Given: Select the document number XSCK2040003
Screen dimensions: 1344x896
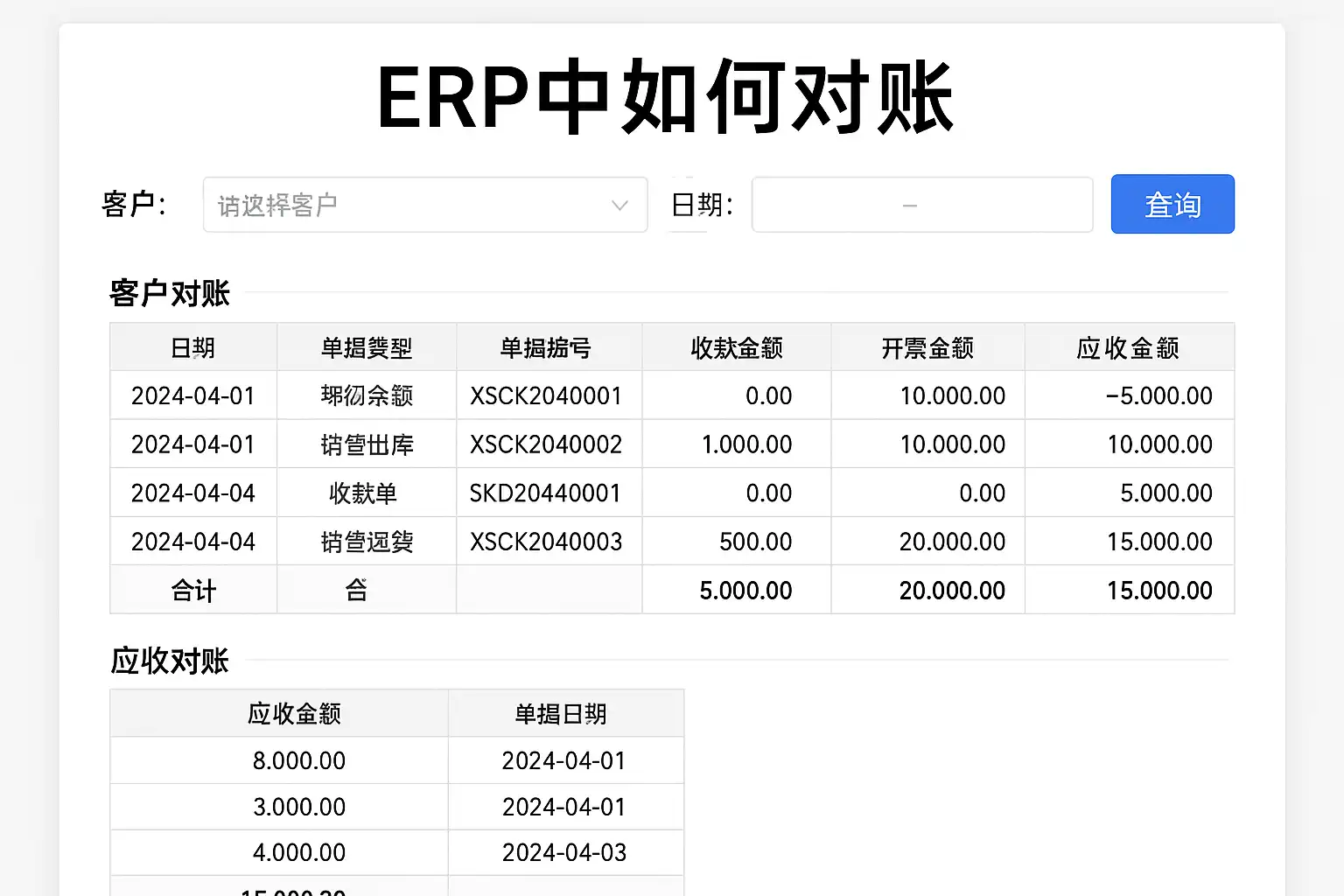Looking at the screenshot, I should [546, 542].
